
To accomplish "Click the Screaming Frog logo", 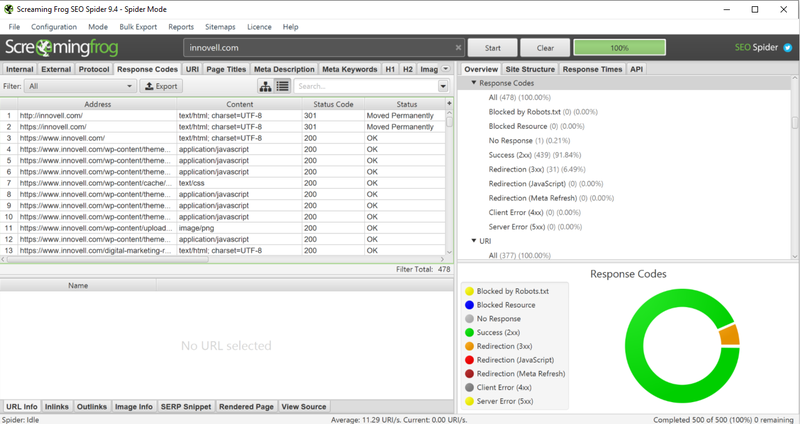I will 62,47.
